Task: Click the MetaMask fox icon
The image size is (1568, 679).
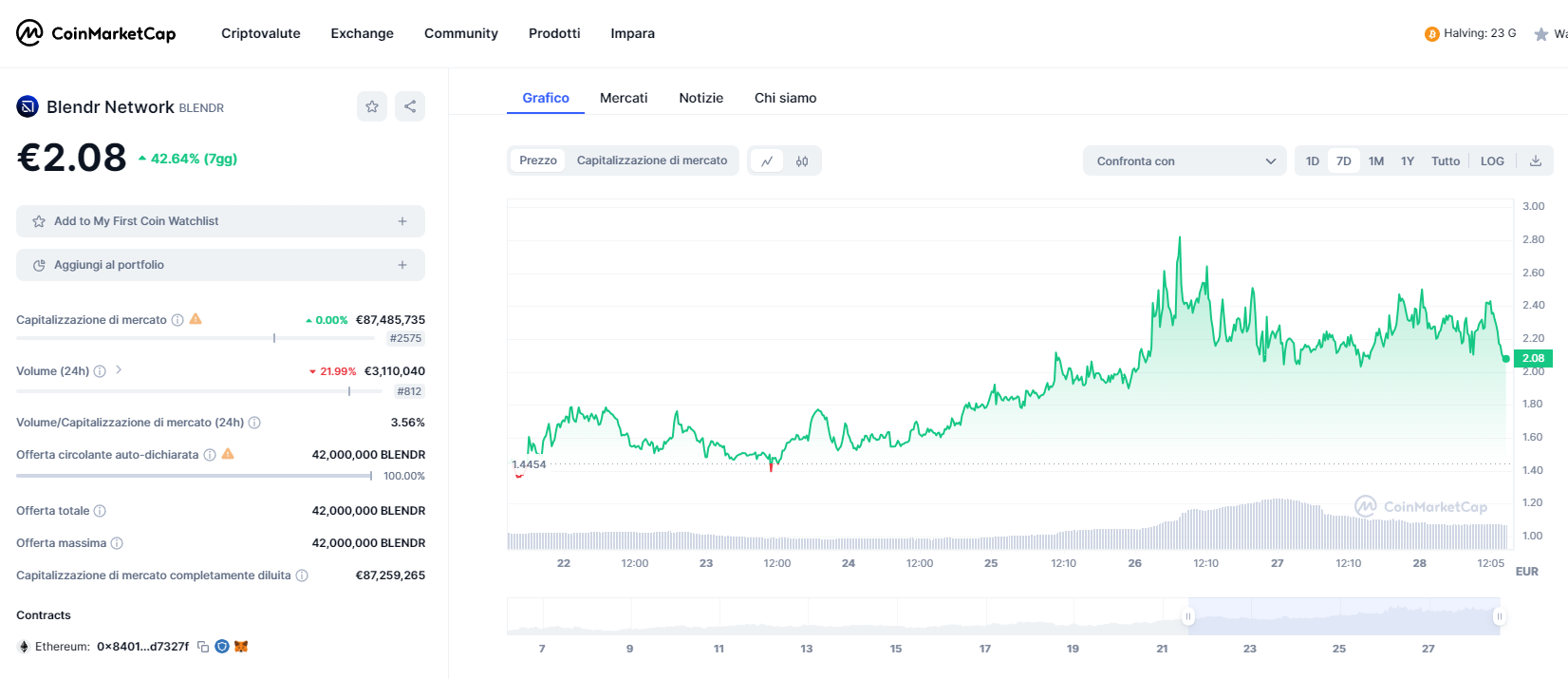Action: (241, 647)
